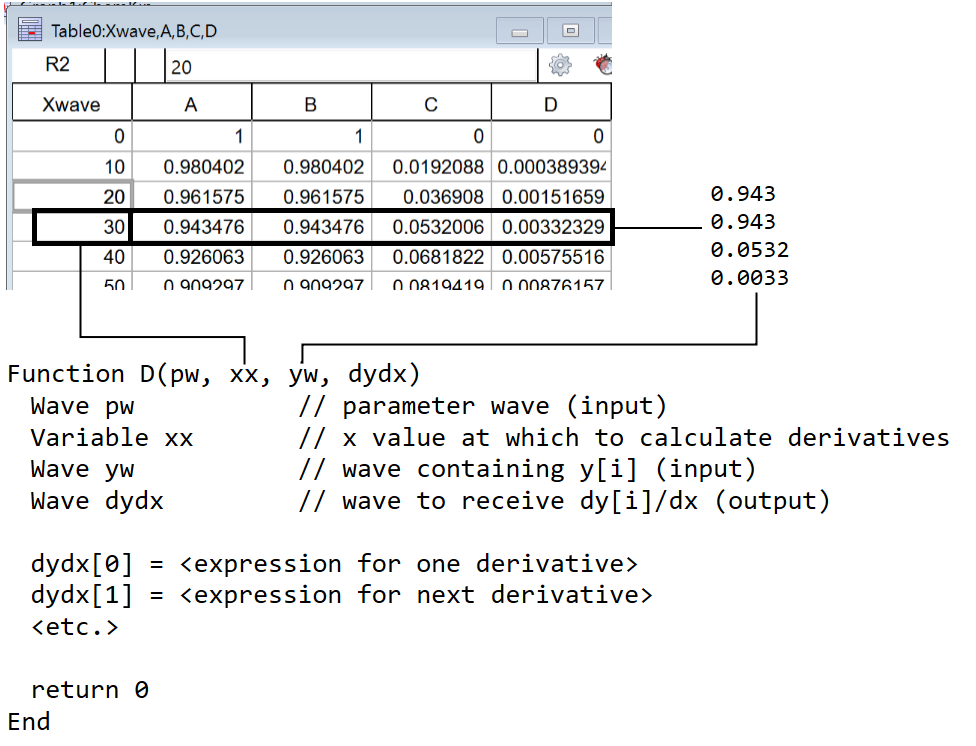
Task: Select column header A
Action: (x=191, y=104)
